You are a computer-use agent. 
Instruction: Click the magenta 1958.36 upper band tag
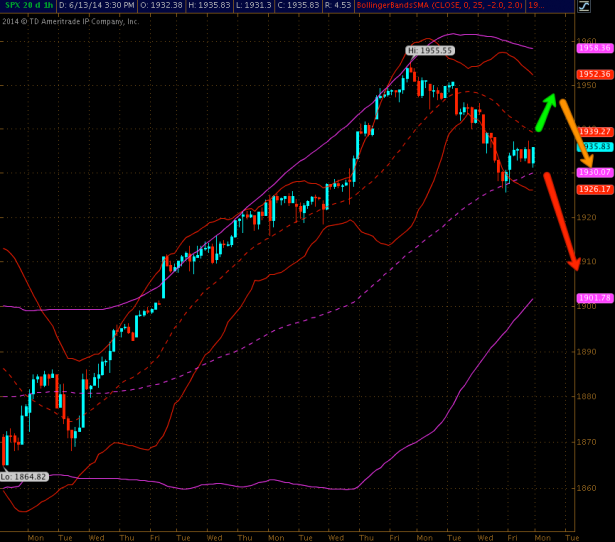click(594, 47)
